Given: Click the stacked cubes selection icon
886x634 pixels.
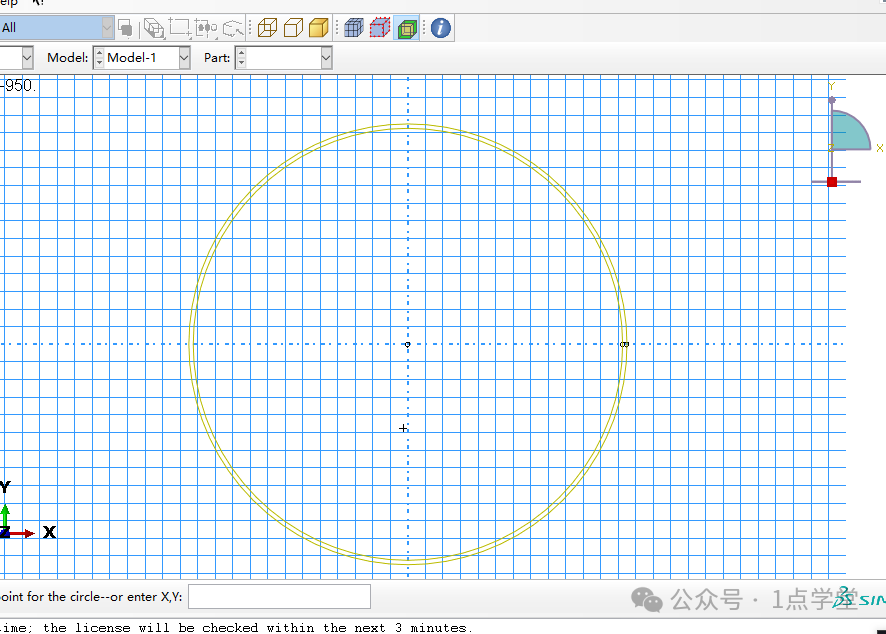Looking at the screenshot, I should click(x=153, y=28).
